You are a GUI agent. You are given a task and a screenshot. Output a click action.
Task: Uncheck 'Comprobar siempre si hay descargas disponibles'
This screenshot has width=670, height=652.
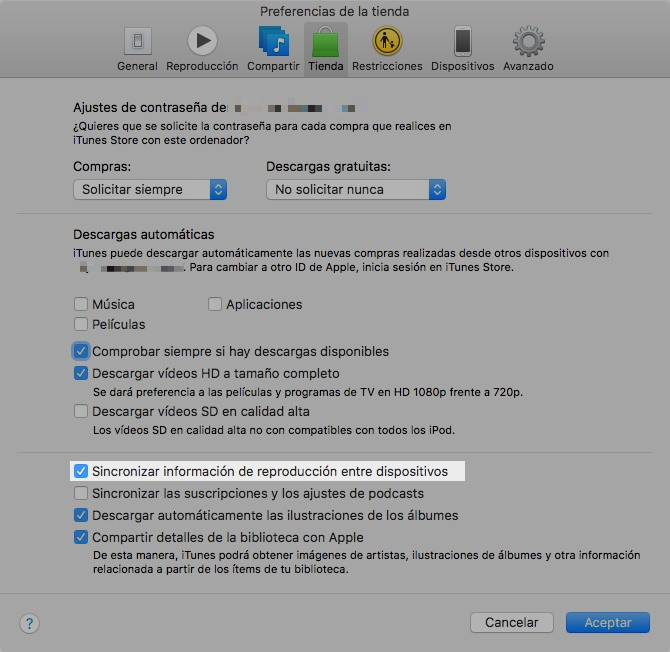pyautogui.click(x=81, y=351)
